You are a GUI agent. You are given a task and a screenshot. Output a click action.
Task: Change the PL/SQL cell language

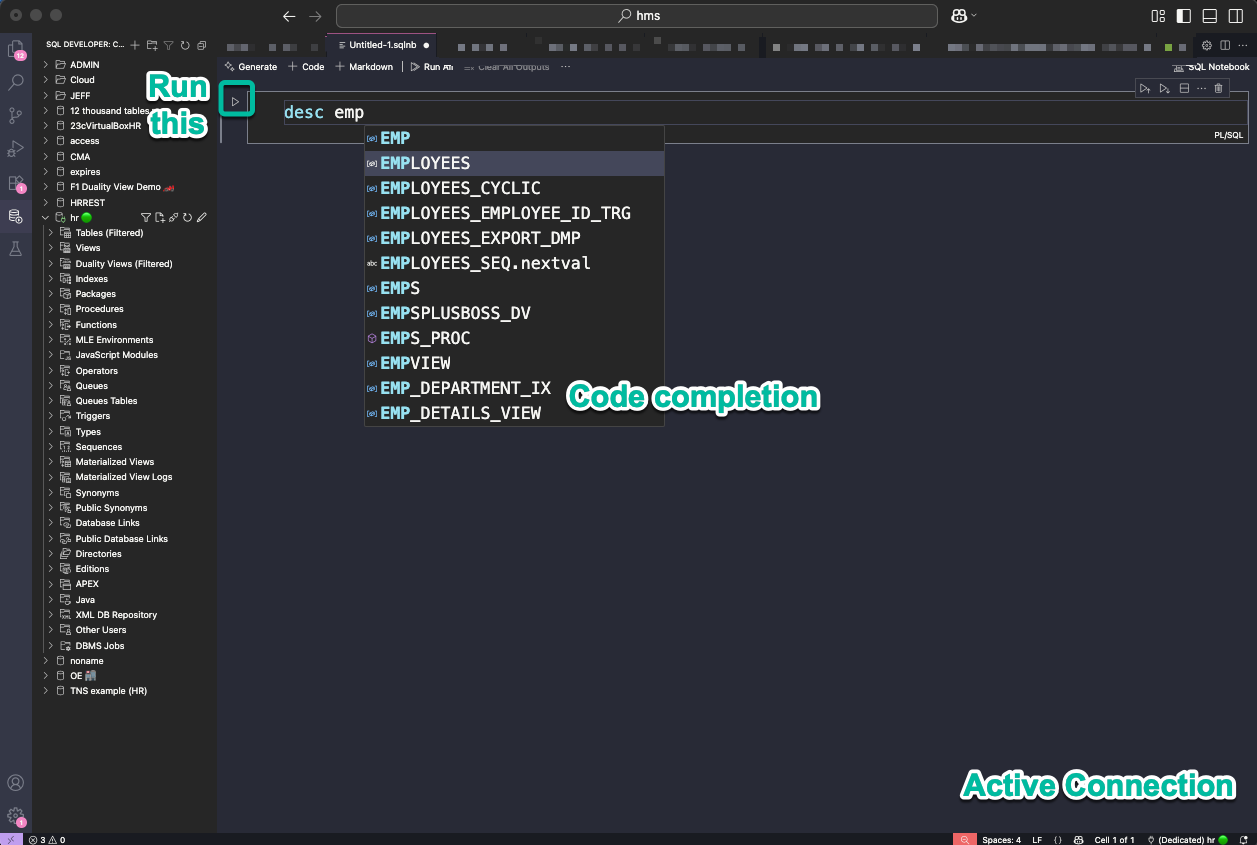coord(1228,134)
